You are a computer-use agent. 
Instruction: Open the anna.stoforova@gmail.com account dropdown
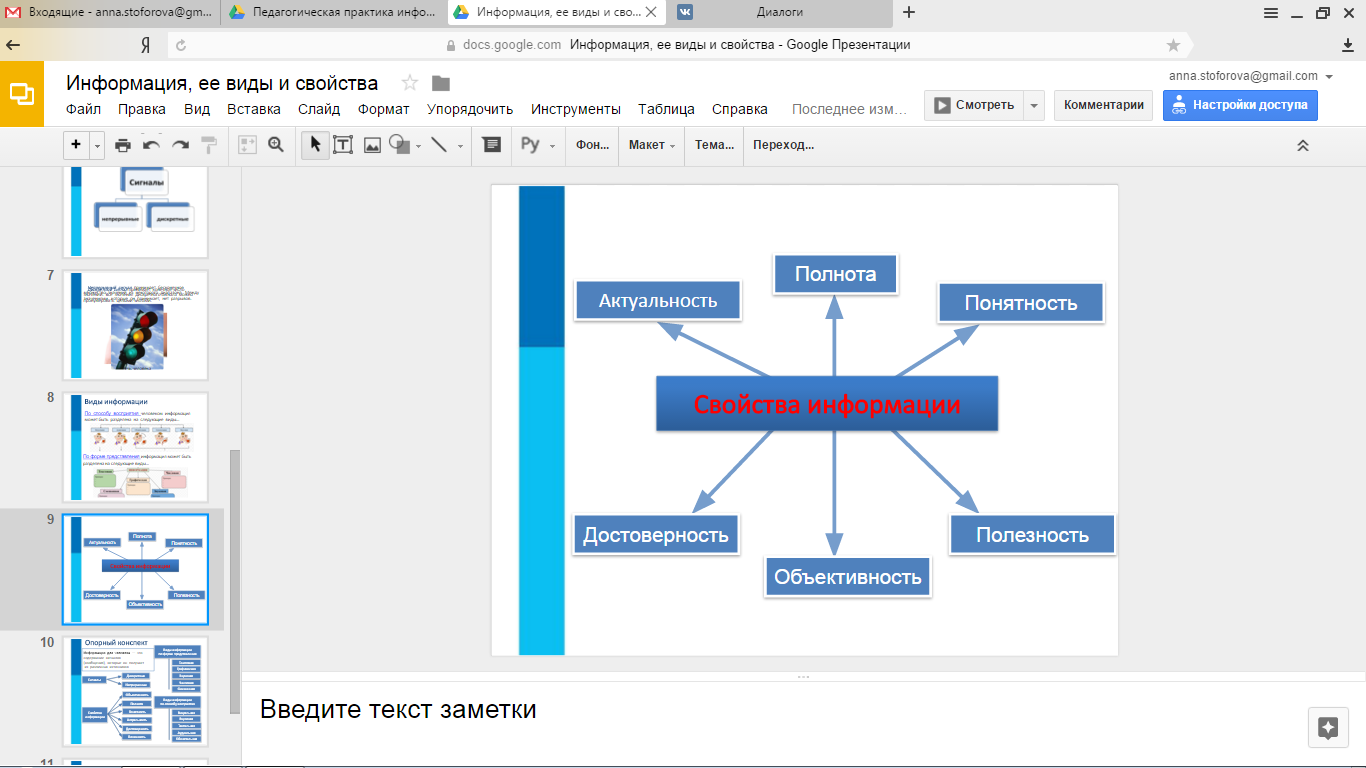point(1251,76)
